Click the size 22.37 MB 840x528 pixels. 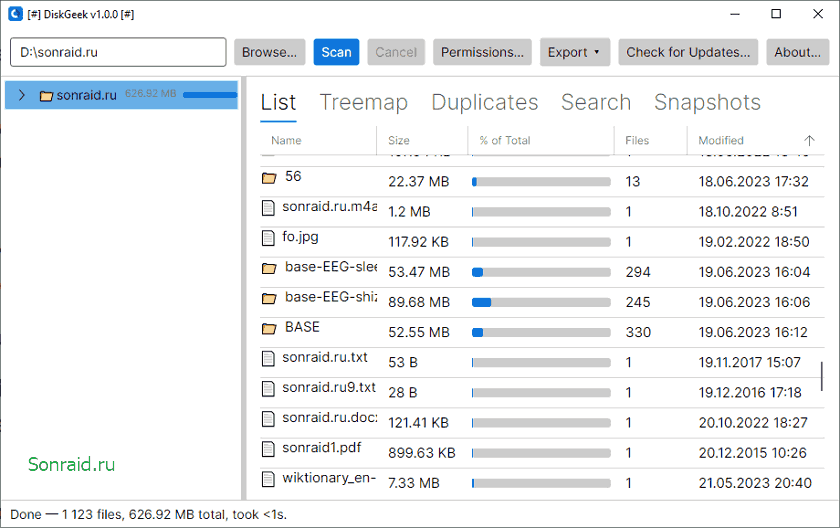coord(419,182)
